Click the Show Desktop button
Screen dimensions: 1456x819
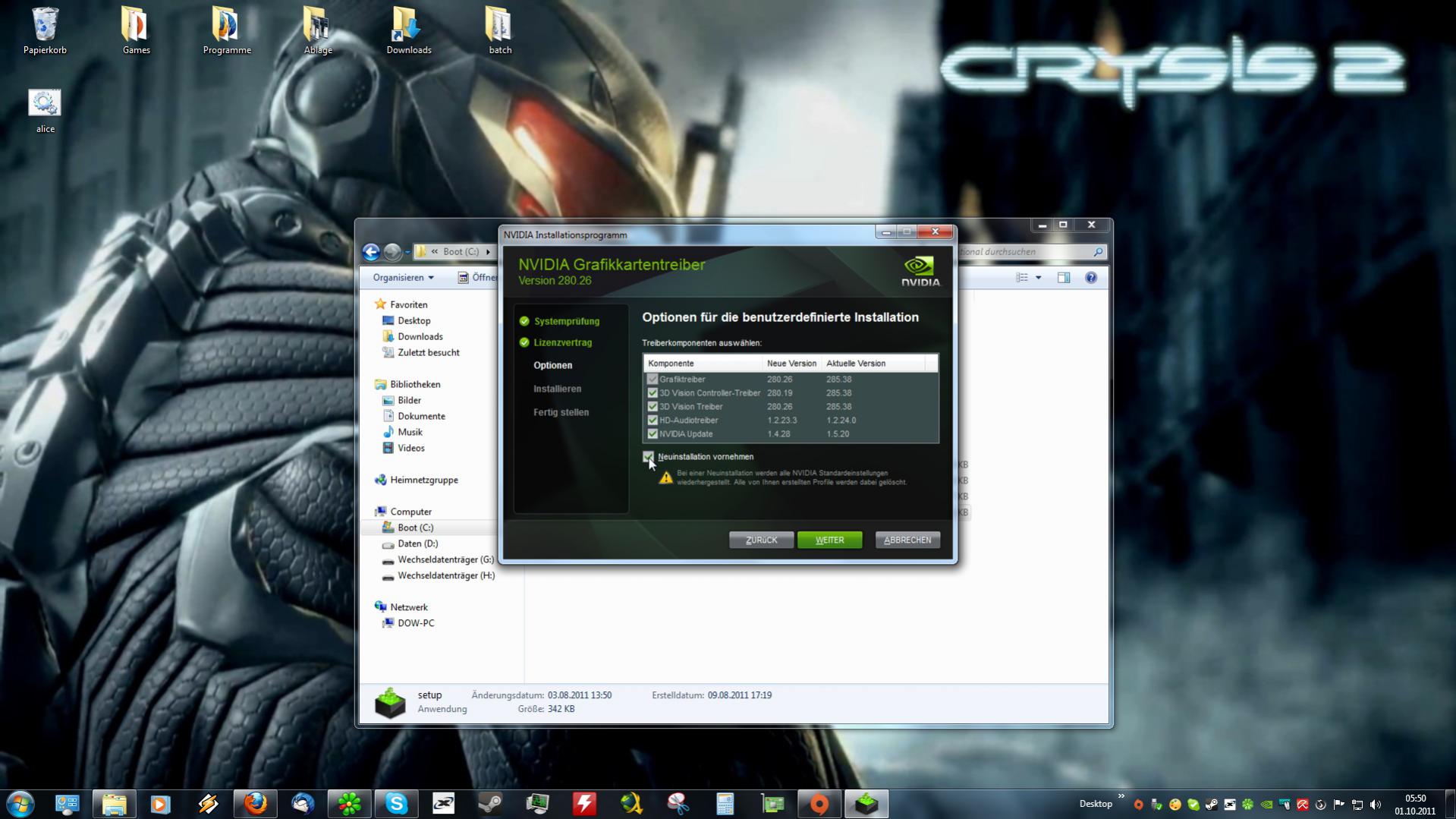(x=1450, y=804)
